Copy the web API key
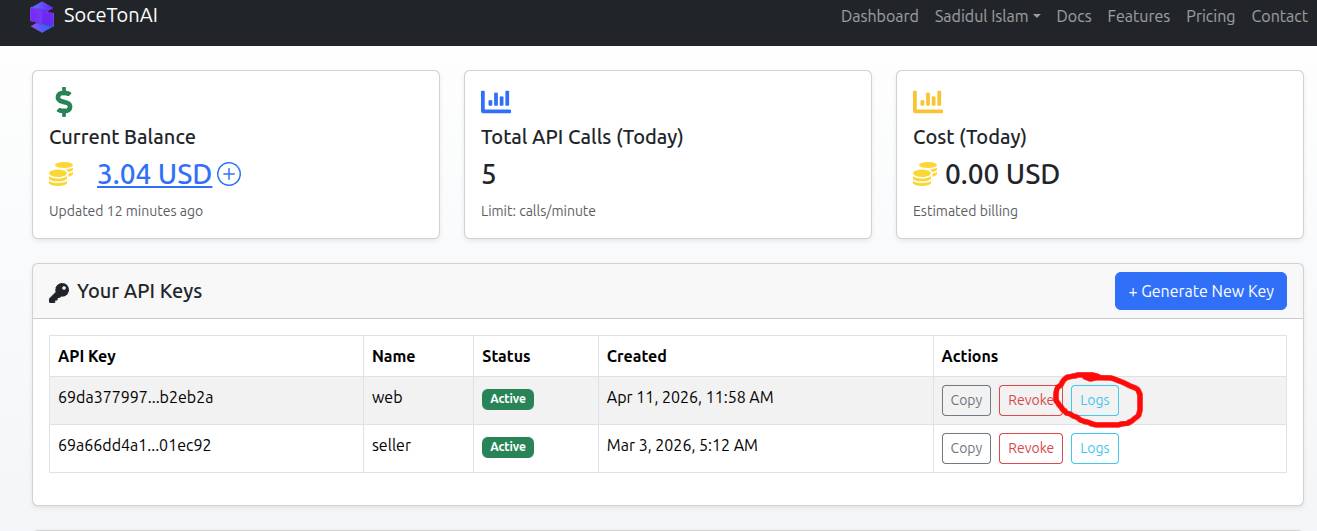The height and width of the screenshot is (531, 1317). [x=966, y=400]
